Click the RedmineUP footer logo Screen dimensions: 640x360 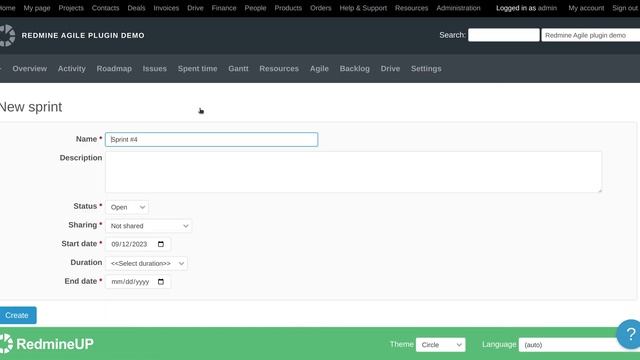tap(47, 344)
